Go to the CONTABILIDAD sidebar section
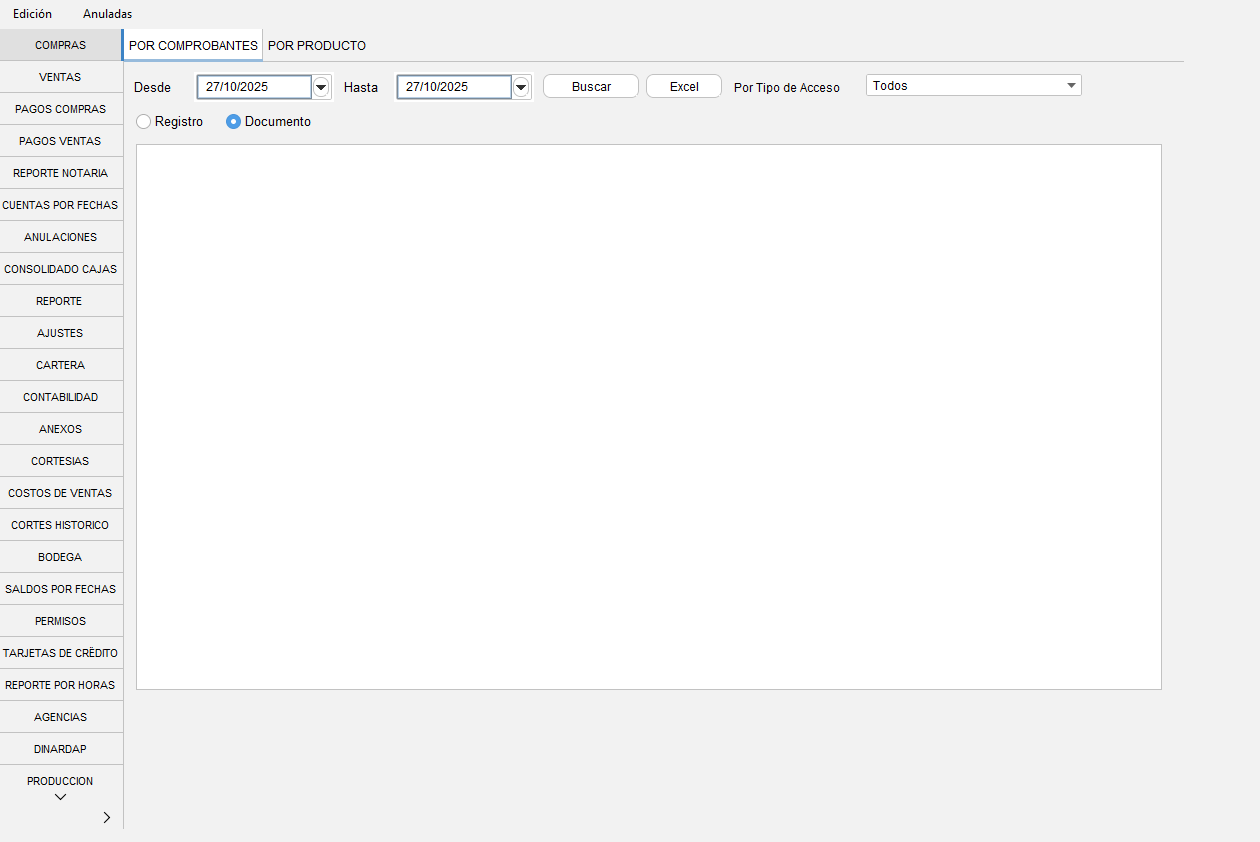 [x=60, y=397]
